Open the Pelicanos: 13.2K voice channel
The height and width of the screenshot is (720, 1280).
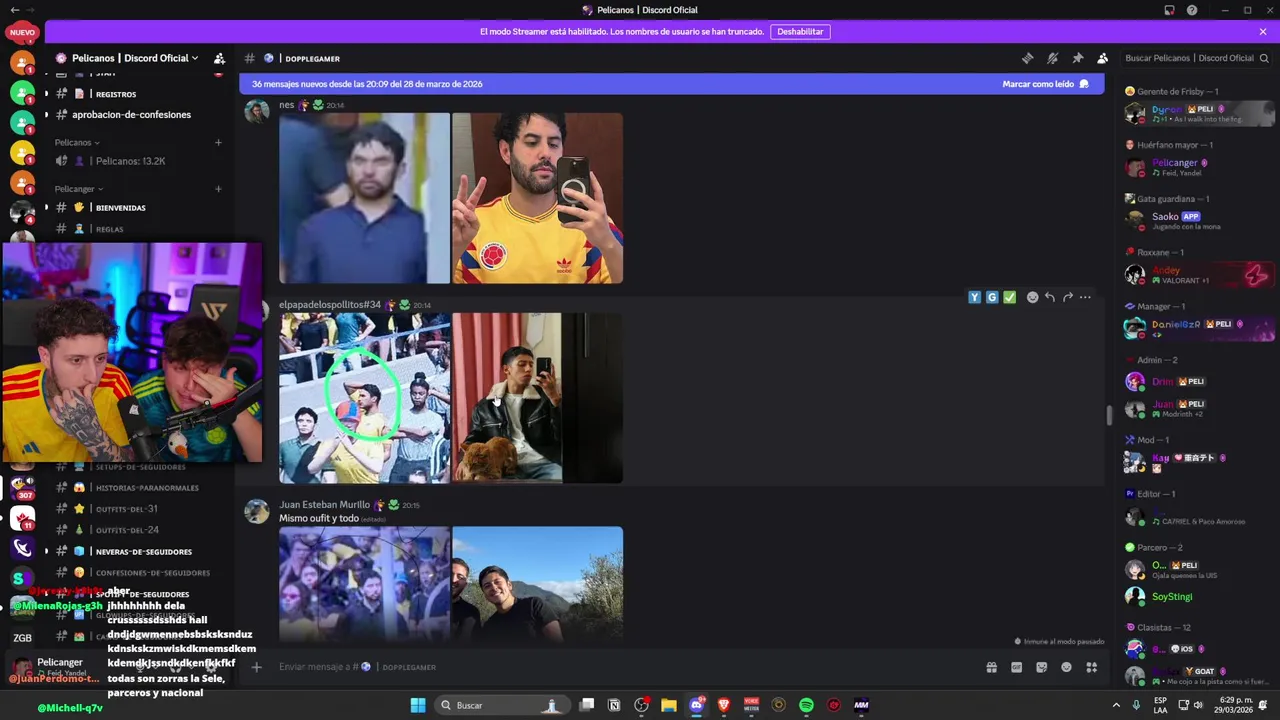(x=130, y=161)
